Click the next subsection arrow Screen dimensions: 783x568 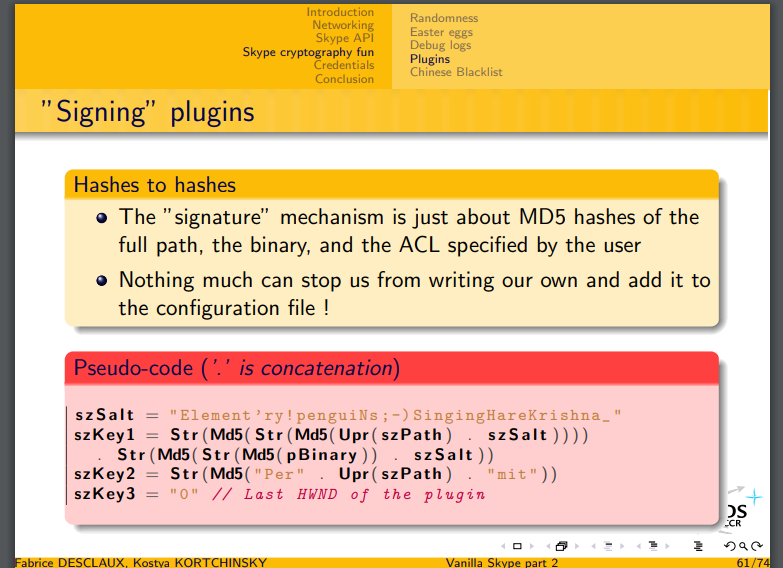[x=622, y=546]
